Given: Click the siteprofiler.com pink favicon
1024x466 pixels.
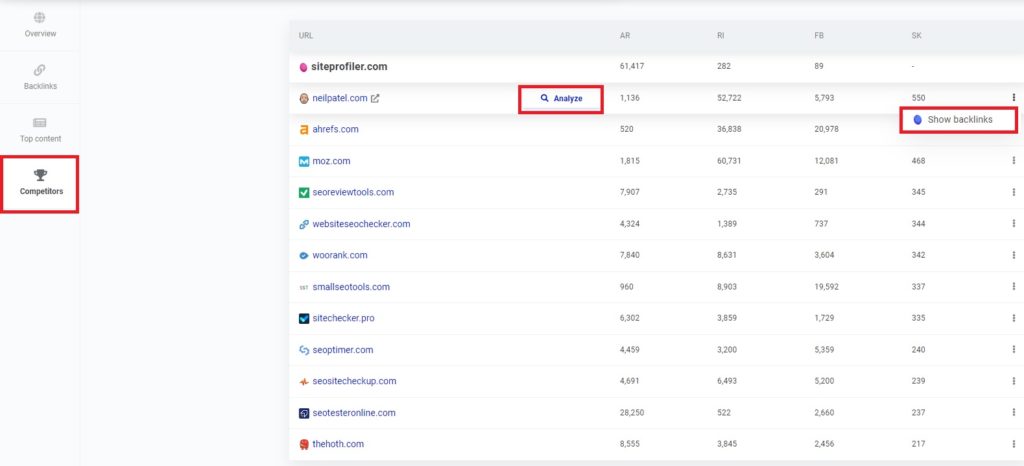Looking at the screenshot, I should [303, 67].
